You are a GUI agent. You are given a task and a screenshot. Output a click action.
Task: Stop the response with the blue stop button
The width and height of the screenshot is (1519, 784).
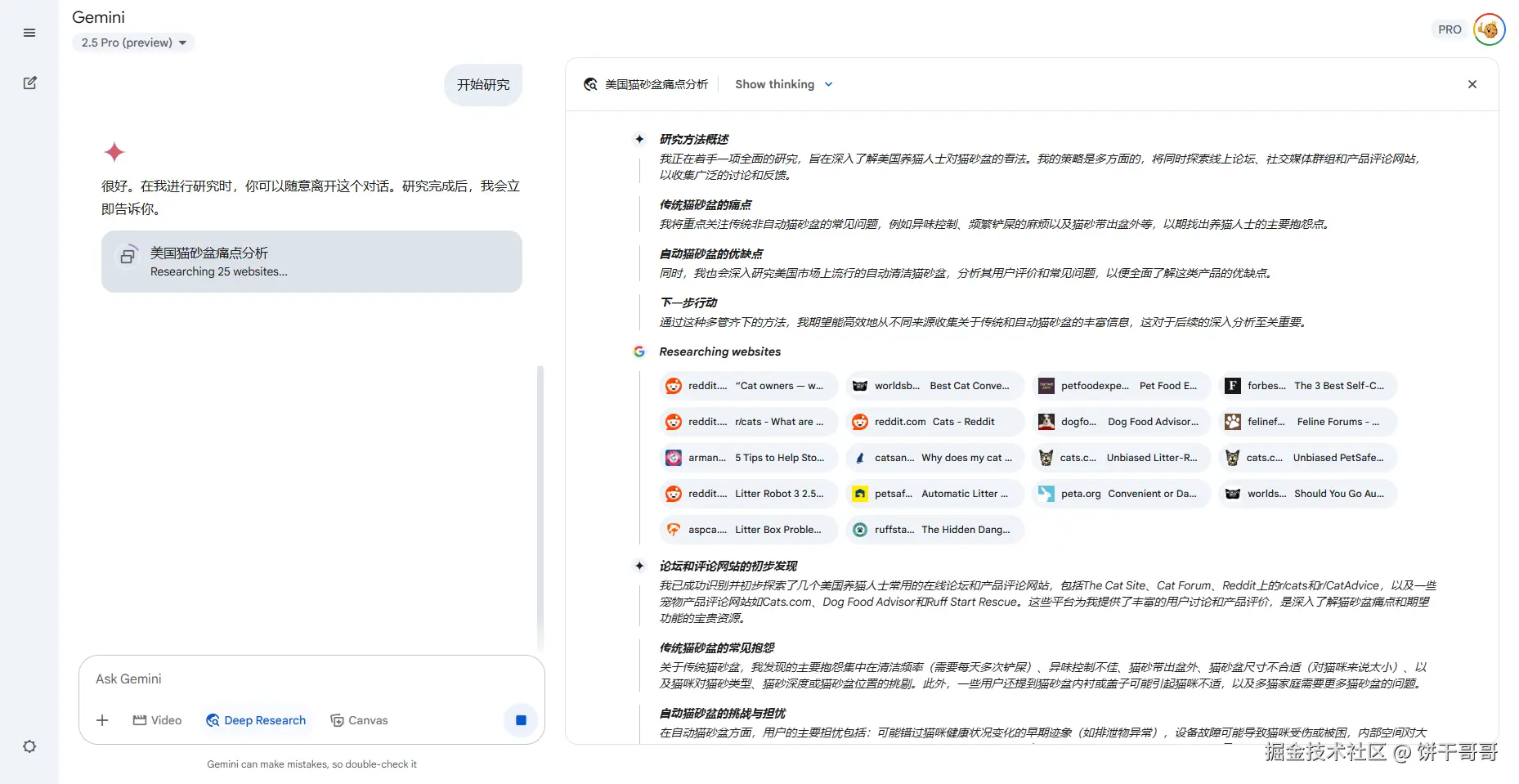[x=521, y=720]
